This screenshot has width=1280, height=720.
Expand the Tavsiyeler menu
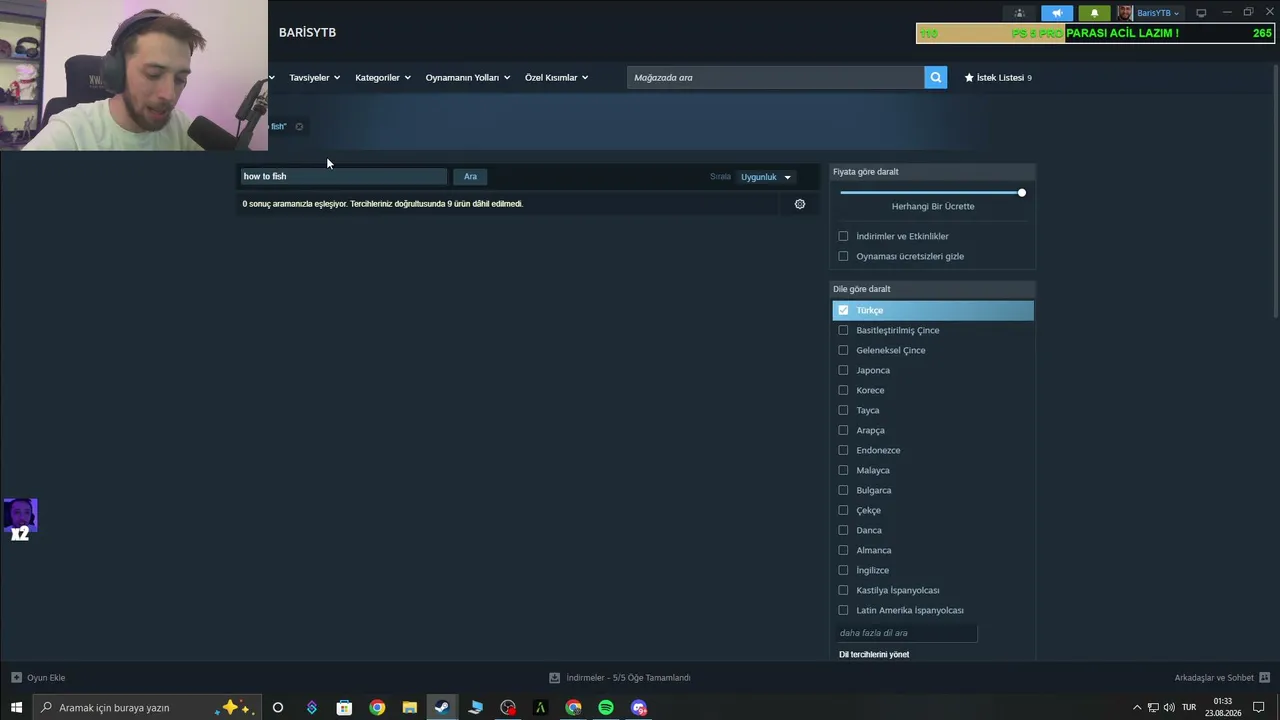pyautogui.click(x=315, y=77)
